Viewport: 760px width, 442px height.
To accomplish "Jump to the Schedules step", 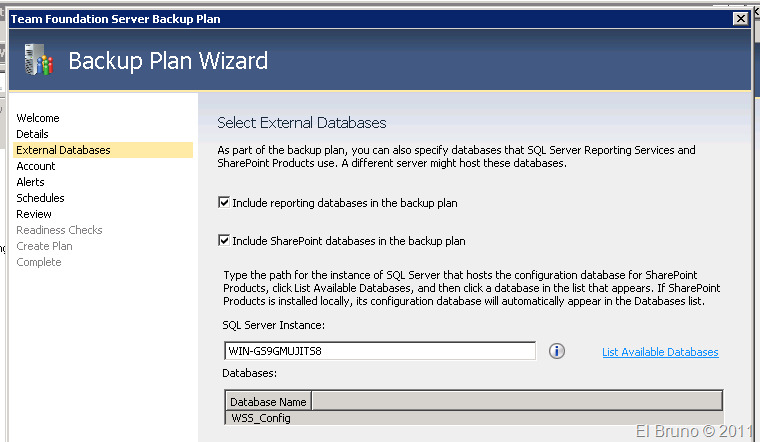I will [x=40, y=198].
